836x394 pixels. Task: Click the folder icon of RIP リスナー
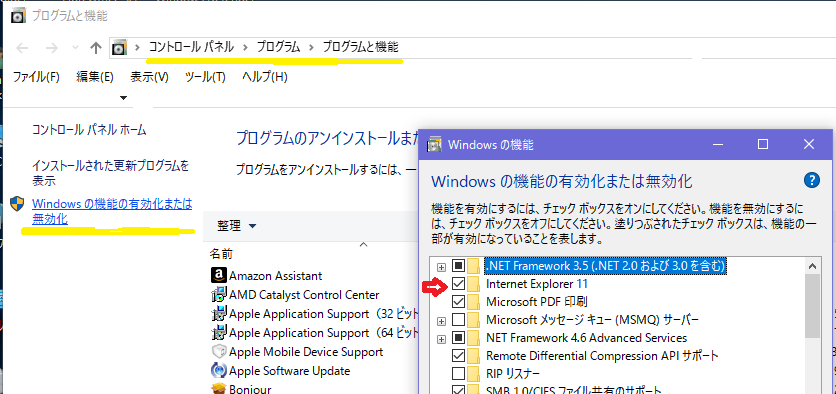pyautogui.click(x=473, y=373)
